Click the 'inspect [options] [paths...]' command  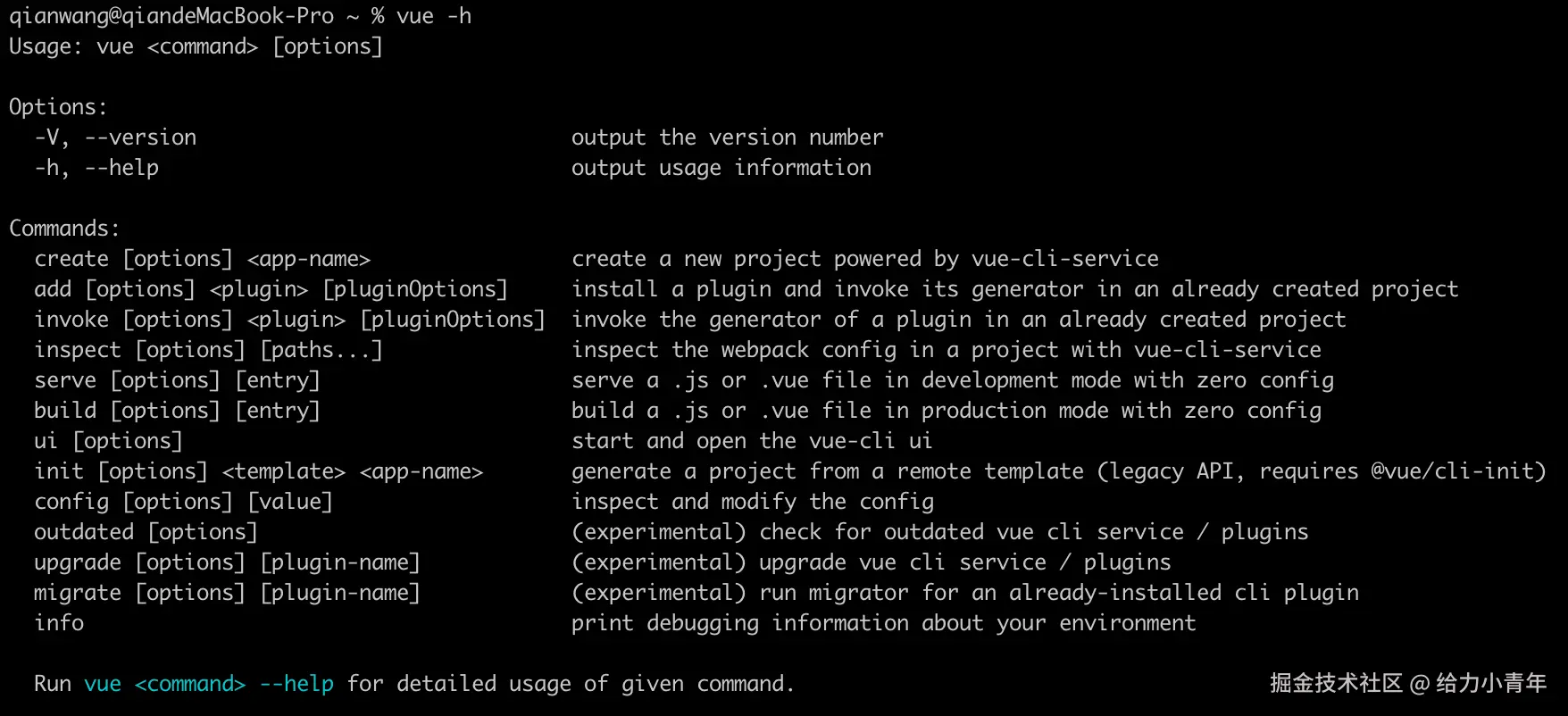pos(208,350)
